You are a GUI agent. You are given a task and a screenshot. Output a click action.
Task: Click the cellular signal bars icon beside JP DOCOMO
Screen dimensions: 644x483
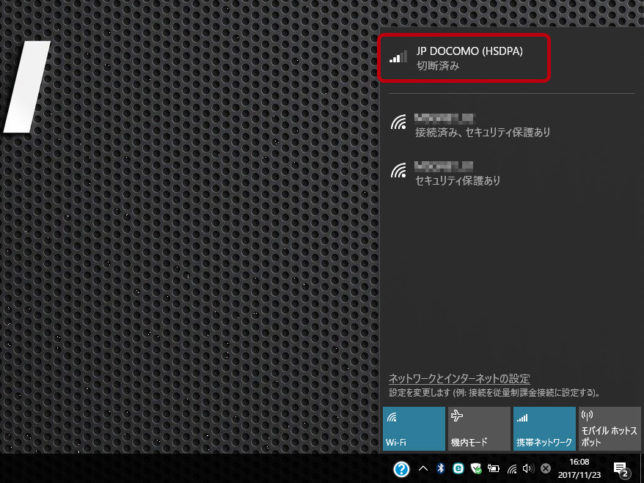point(398,57)
